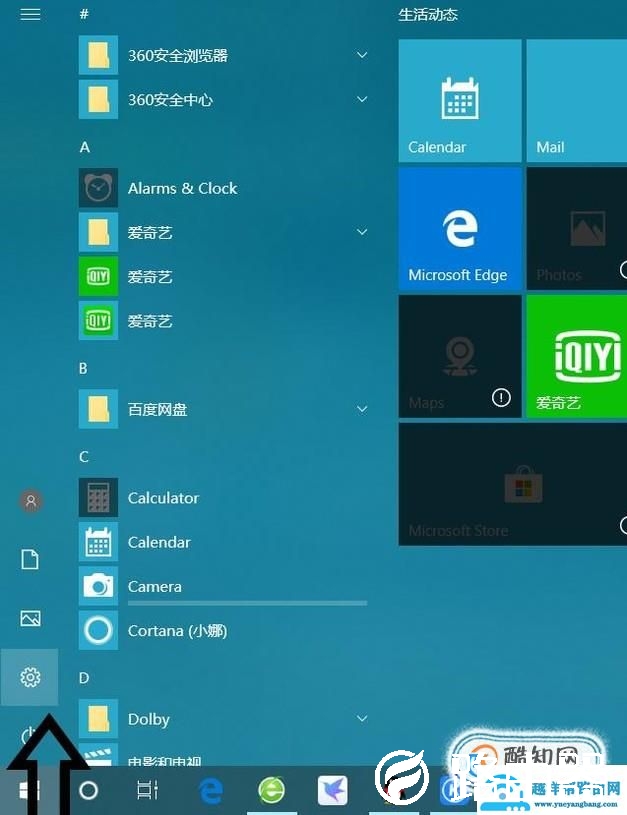Click the Calendar live tile
The height and width of the screenshot is (815, 627).
pos(460,100)
